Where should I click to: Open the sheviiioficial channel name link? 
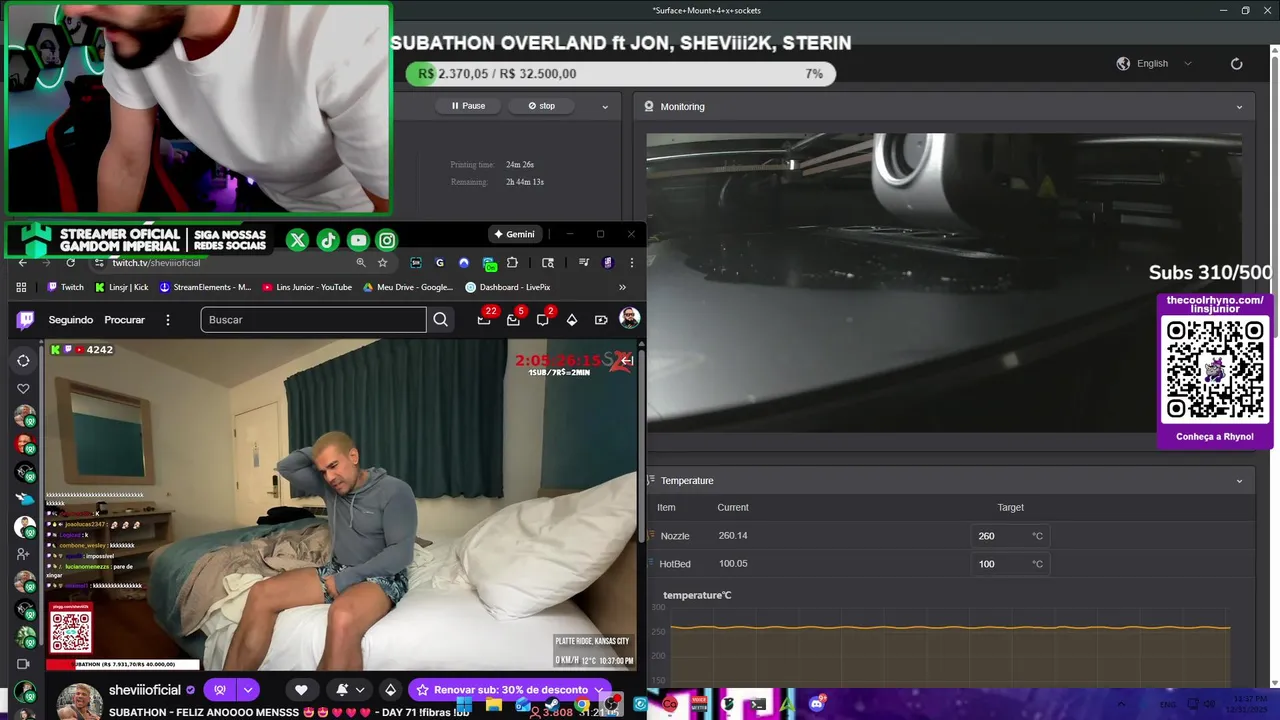145,690
